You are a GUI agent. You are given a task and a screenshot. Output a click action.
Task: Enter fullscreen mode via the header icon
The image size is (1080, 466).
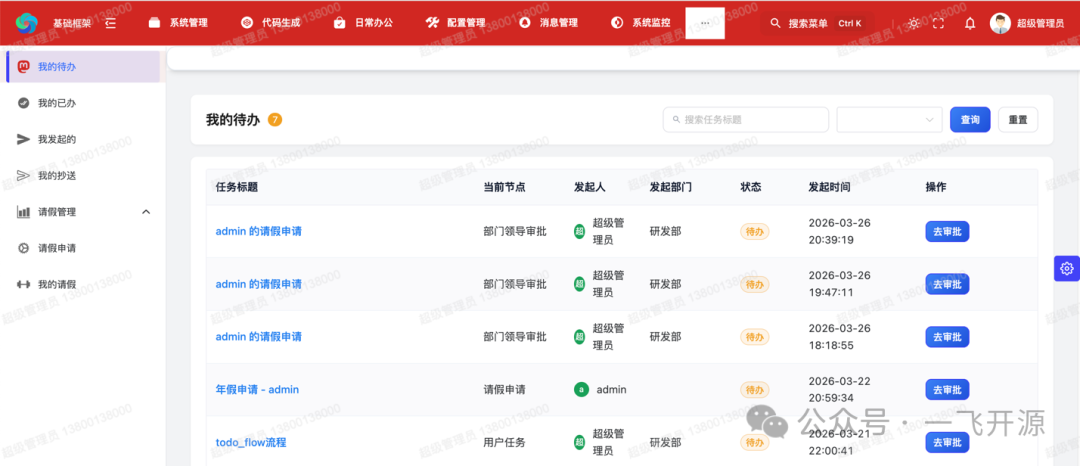click(938, 23)
